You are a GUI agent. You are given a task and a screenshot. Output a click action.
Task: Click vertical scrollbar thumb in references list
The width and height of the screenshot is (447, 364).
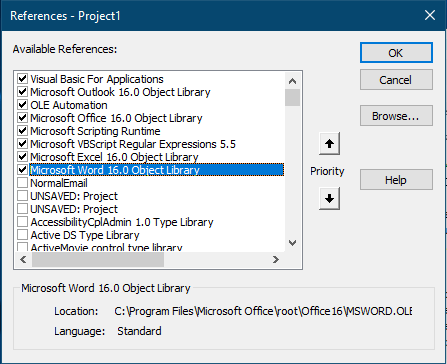click(292, 97)
